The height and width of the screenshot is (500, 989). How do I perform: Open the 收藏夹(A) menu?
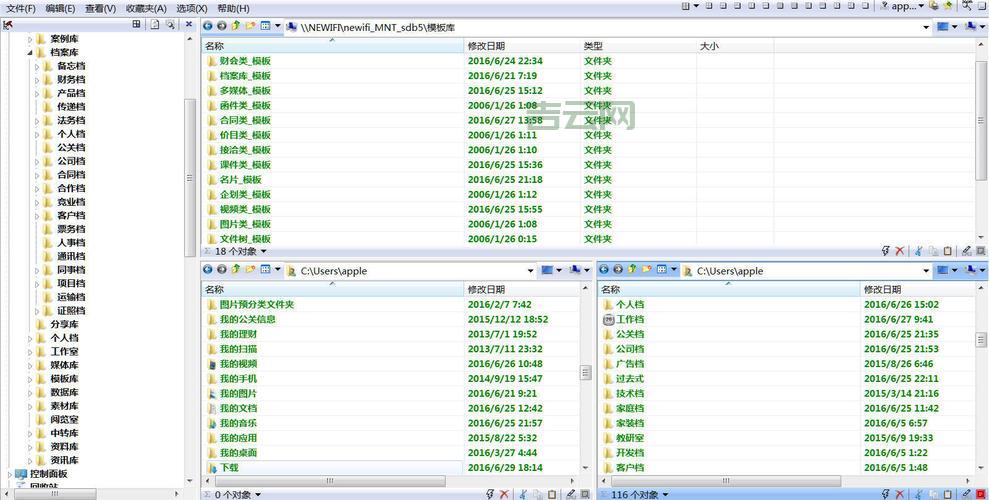click(x=146, y=8)
